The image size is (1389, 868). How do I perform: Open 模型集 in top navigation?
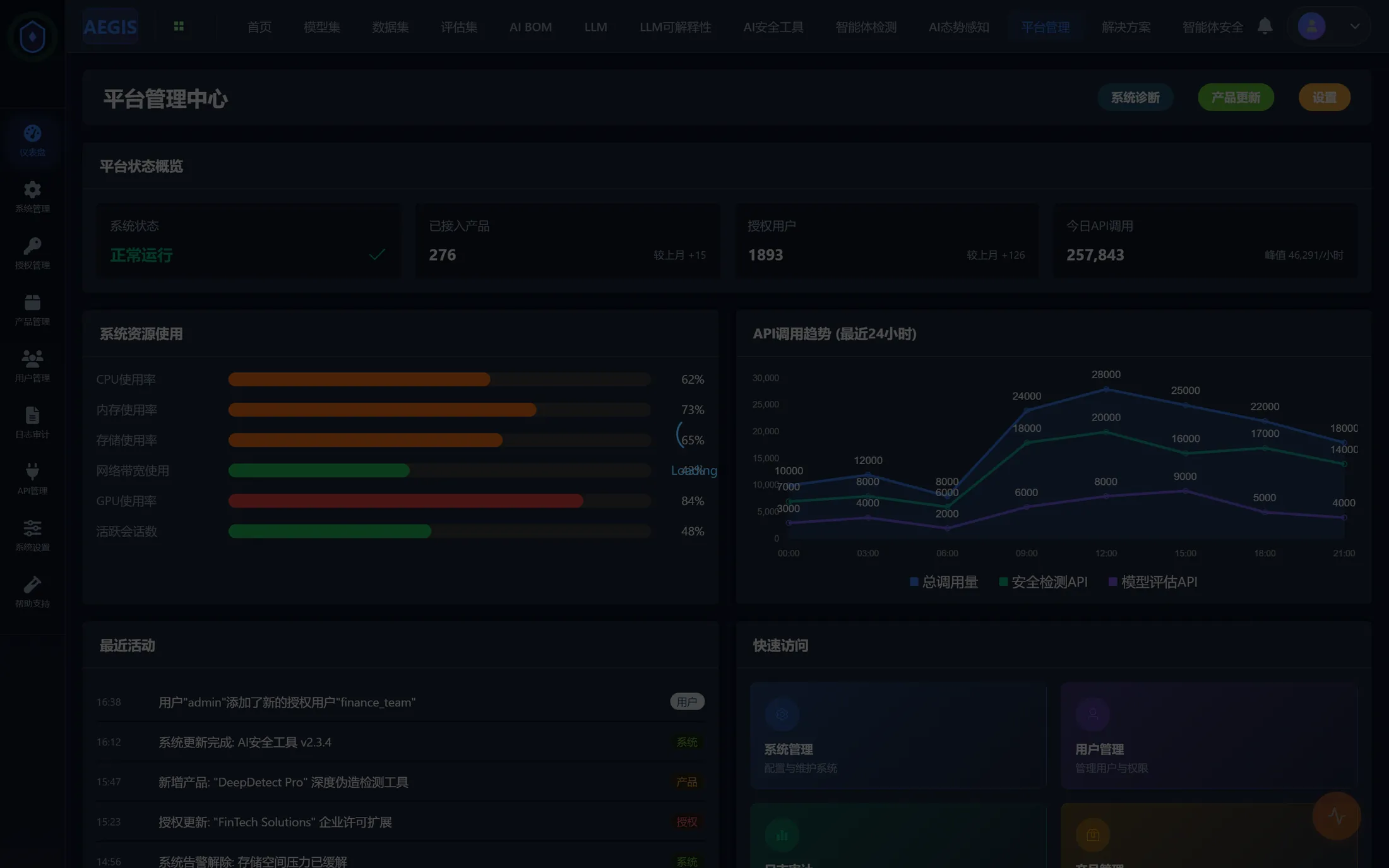tap(322, 27)
